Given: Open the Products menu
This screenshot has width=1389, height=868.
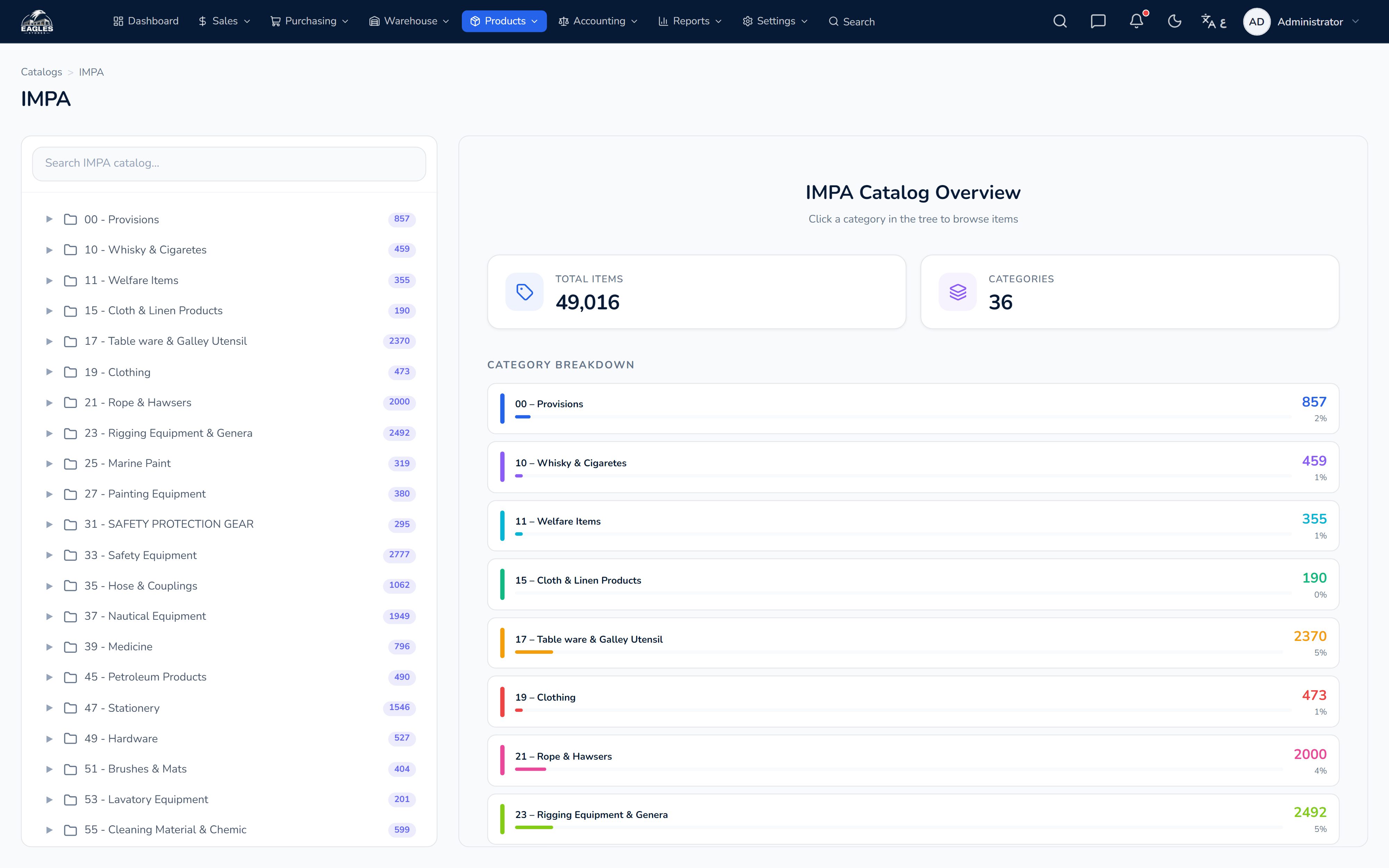Looking at the screenshot, I should tap(504, 21).
